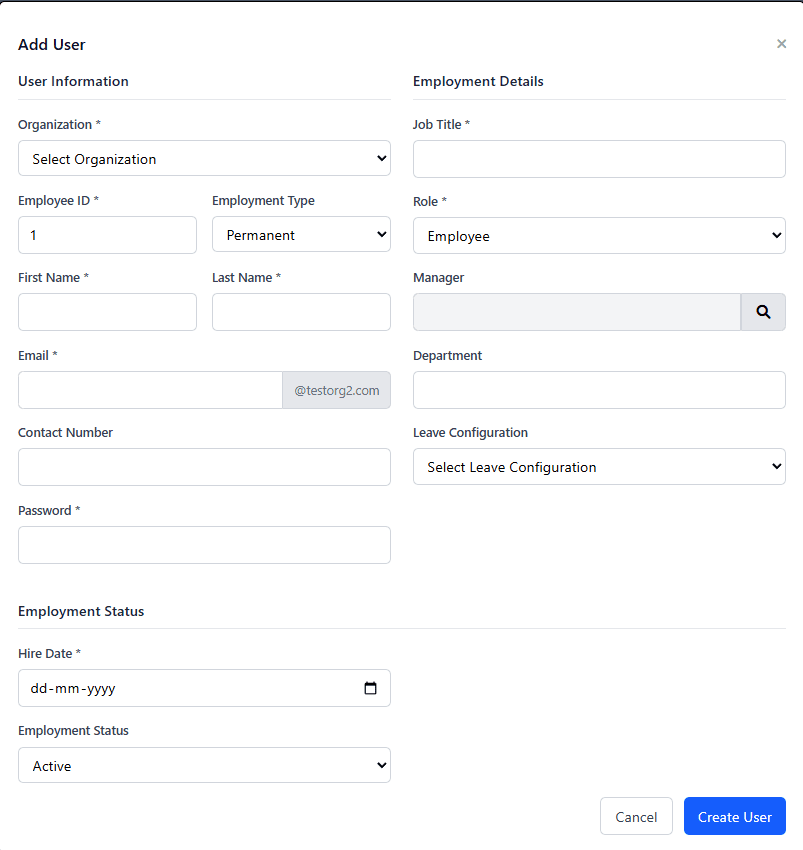The width and height of the screenshot is (803, 850).
Task: Click the Hire Date dd-mm-yyyy field
Action: coord(180,688)
